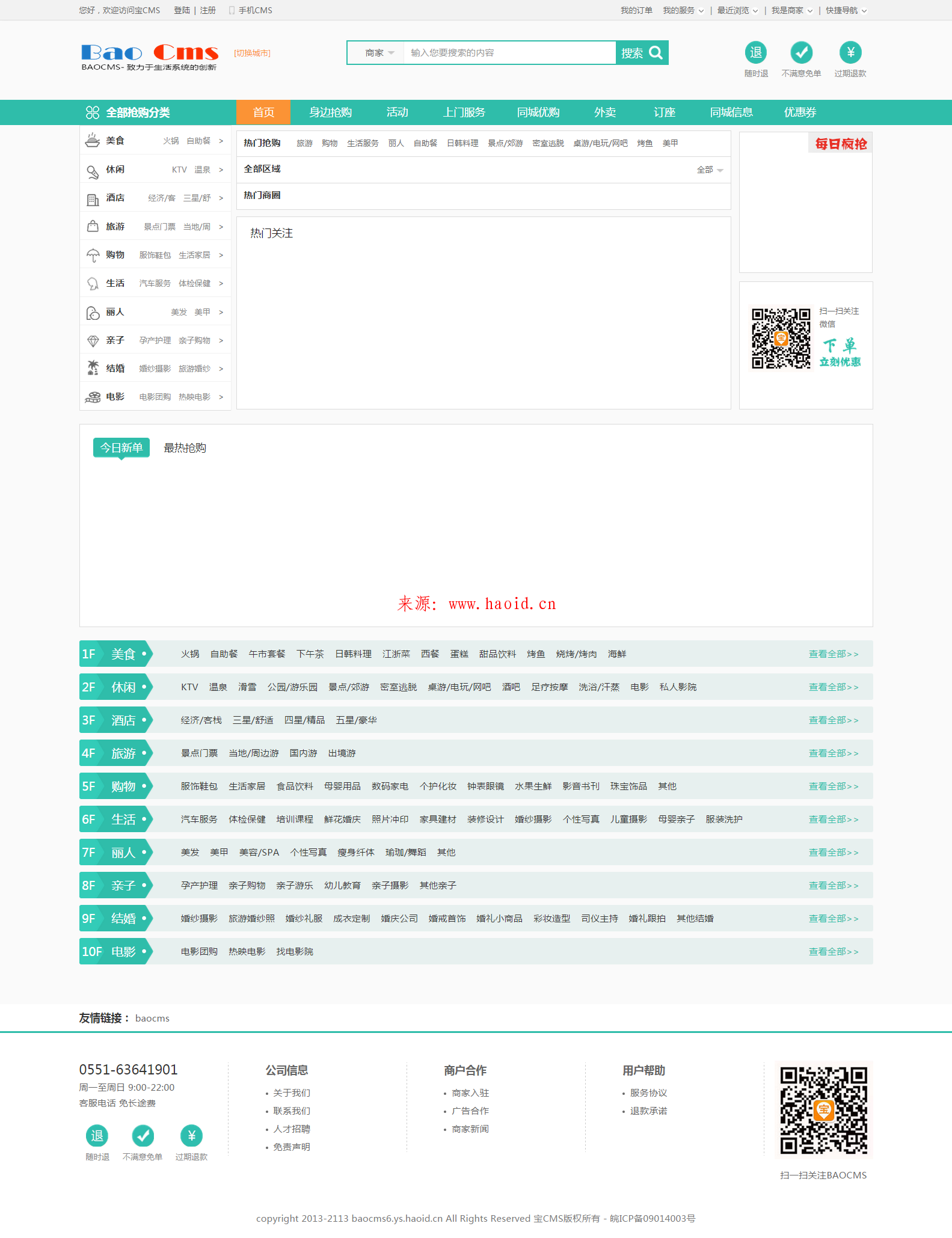Click the magnifier icon in 搜索 button
952x1238 pixels.
pos(656,53)
